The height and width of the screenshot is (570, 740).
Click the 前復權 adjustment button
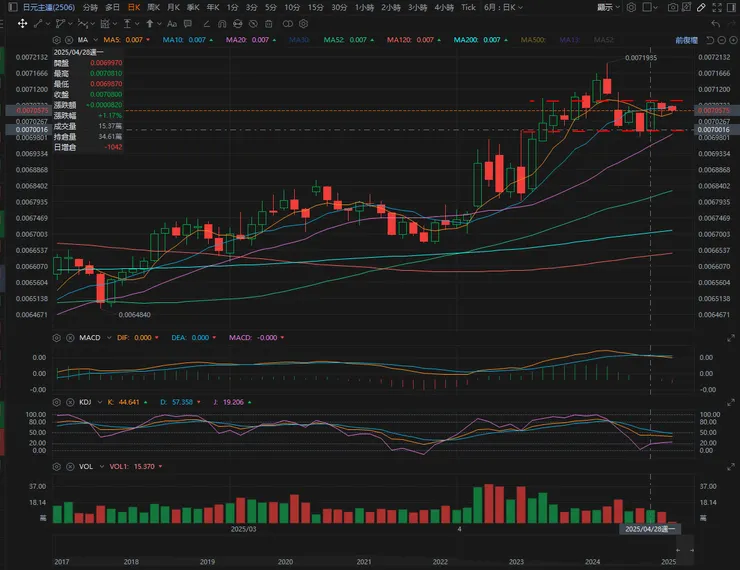[x=686, y=40]
